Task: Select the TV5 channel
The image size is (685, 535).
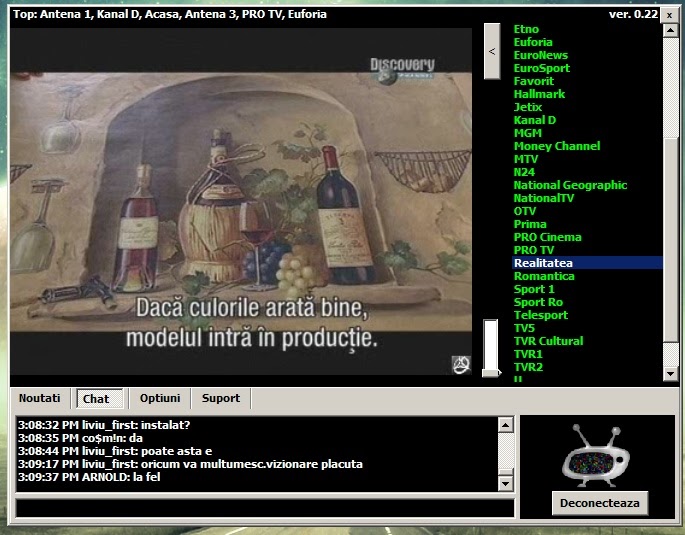Action: pos(524,328)
